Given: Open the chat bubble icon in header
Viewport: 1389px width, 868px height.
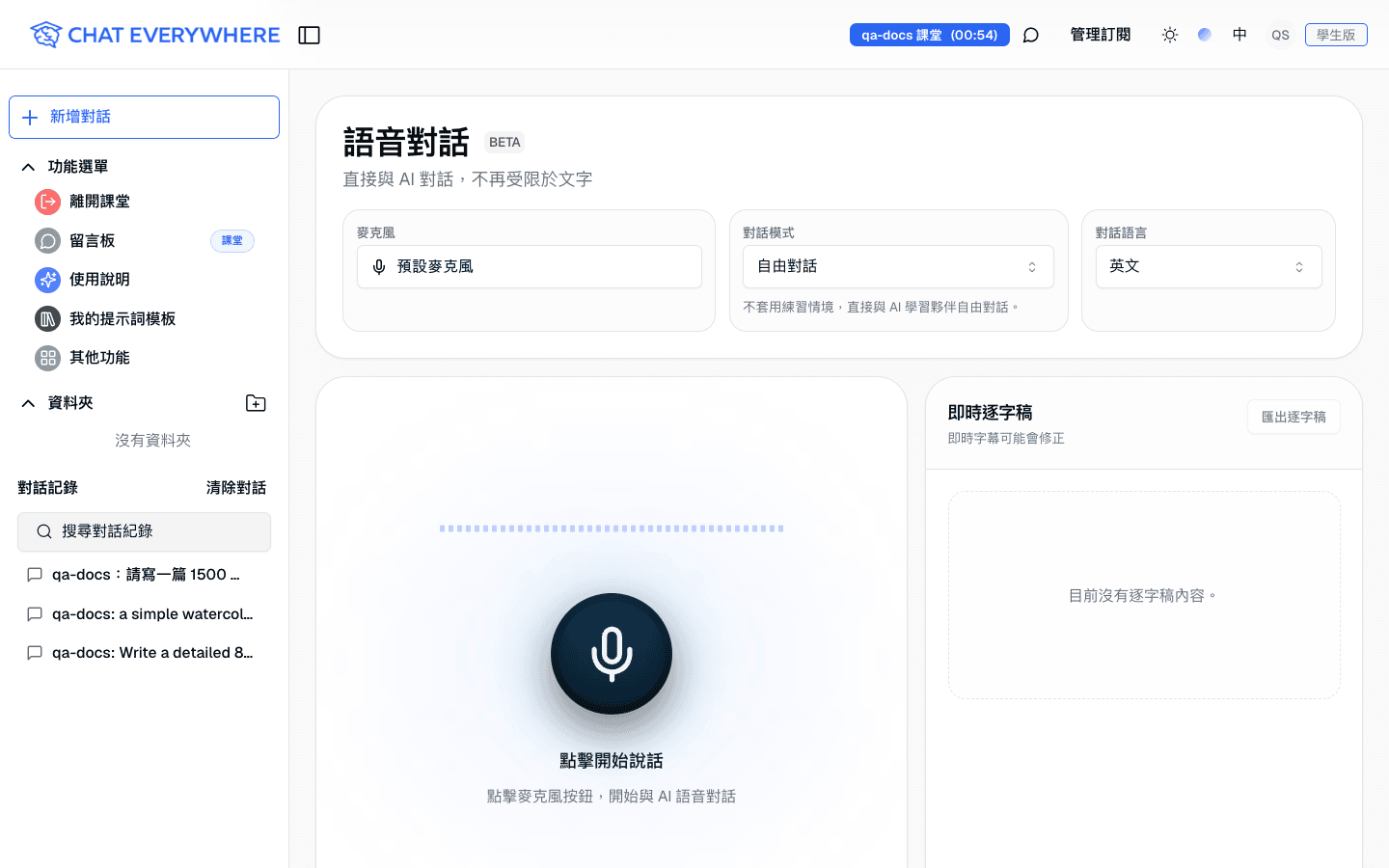Looking at the screenshot, I should click(x=1031, y=36).
